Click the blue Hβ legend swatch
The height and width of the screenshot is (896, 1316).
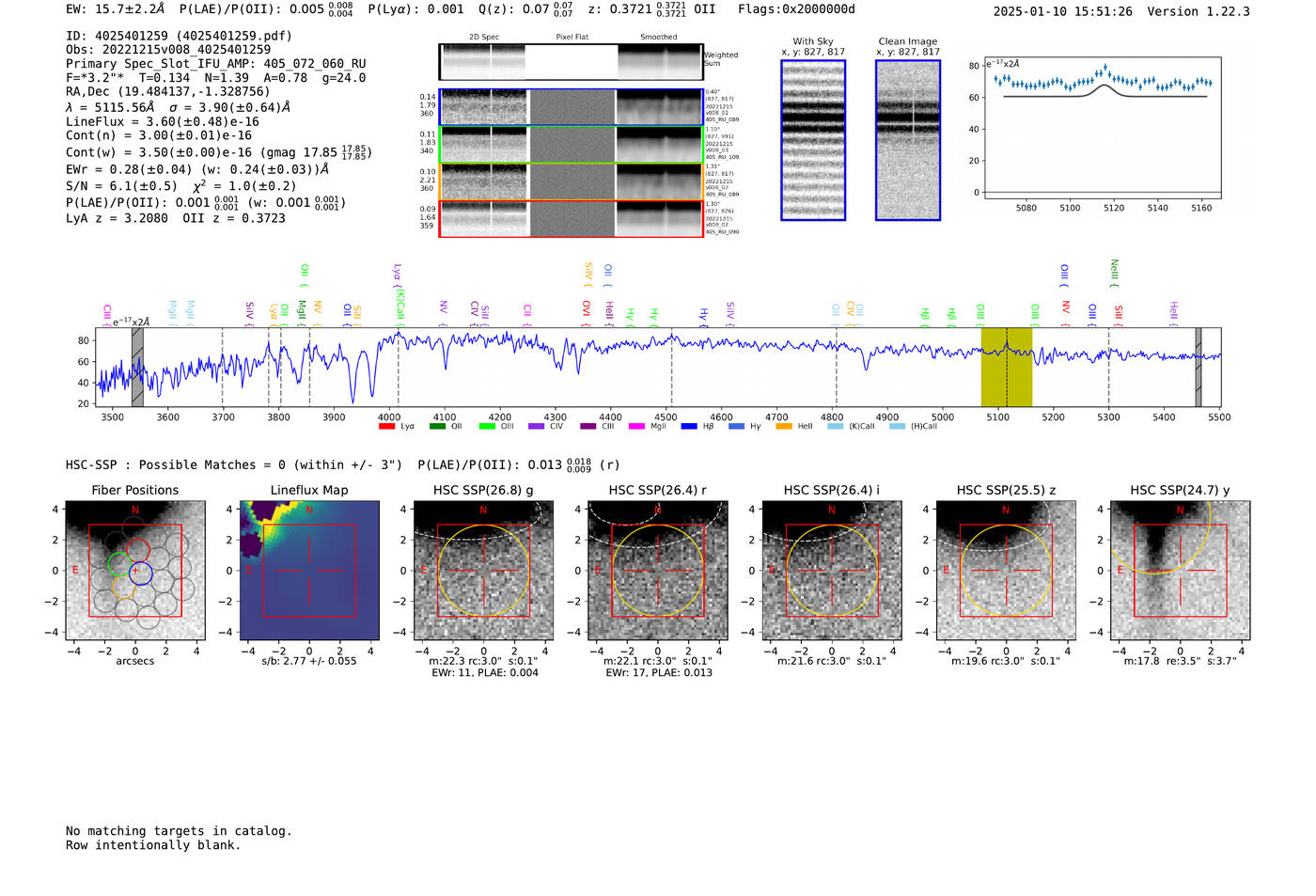(x=689, y=426)
